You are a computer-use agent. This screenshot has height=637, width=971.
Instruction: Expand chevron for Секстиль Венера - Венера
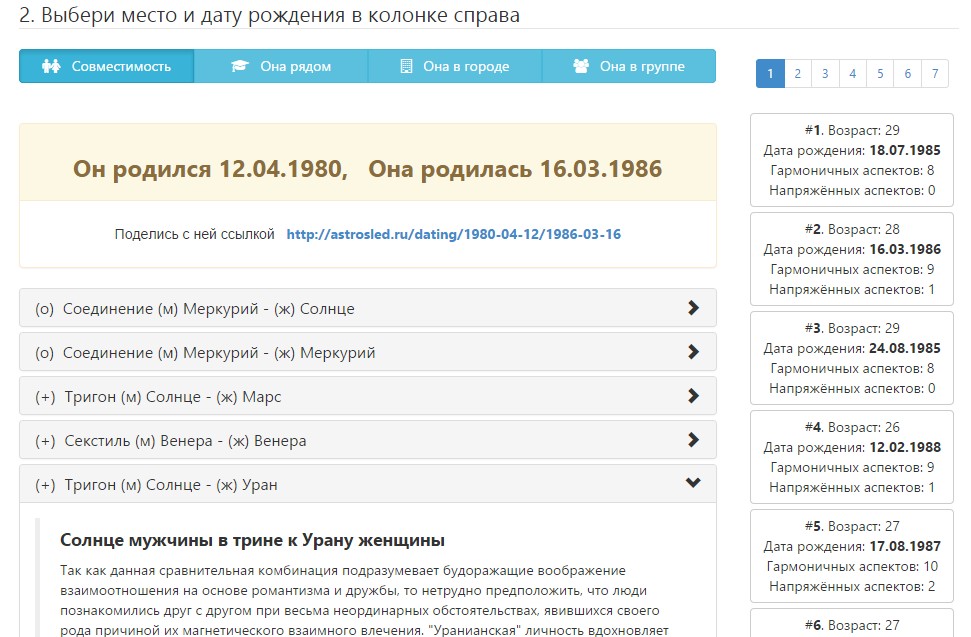pyautogui.click(x=694, y=440)
